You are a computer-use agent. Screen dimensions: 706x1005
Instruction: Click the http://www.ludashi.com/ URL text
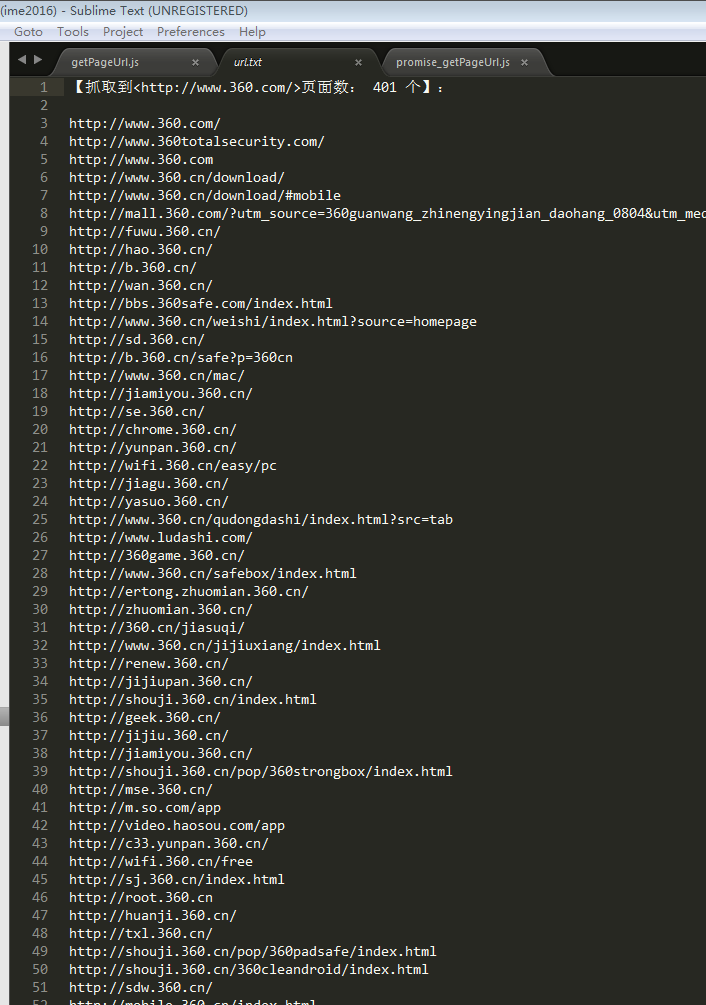tap(160, 538)
